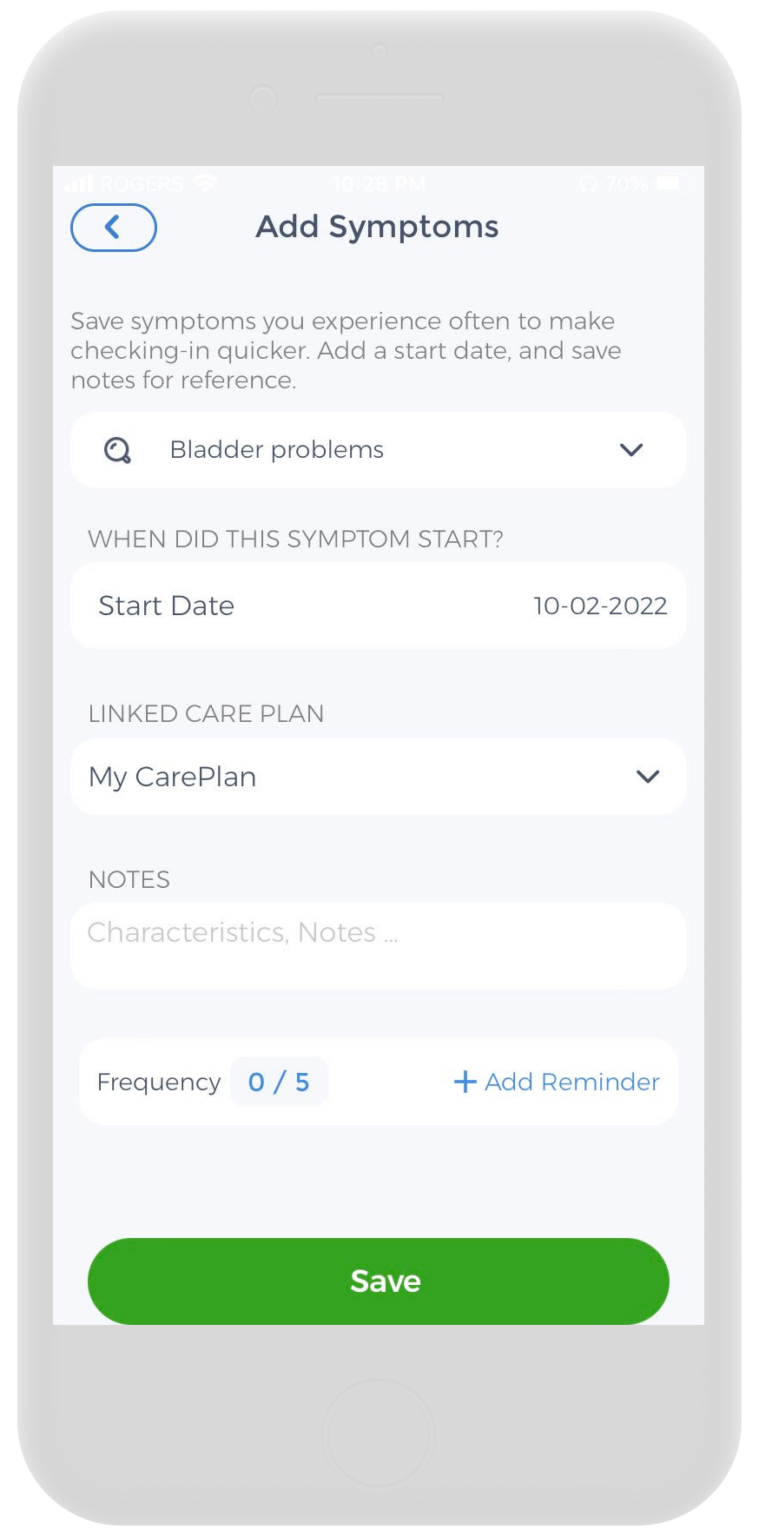Viewport: 759px width, 1536px height.
Task: Tap the Add Symptoms page title
Action: (x=377, y=227)
